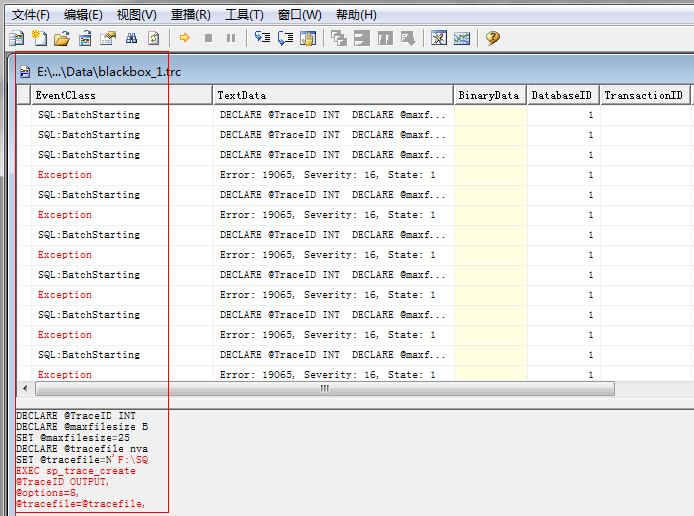Click the first Error: 19065 TextData cell
Viewport: 694px width, 516px height.
(x=334, y=175)
